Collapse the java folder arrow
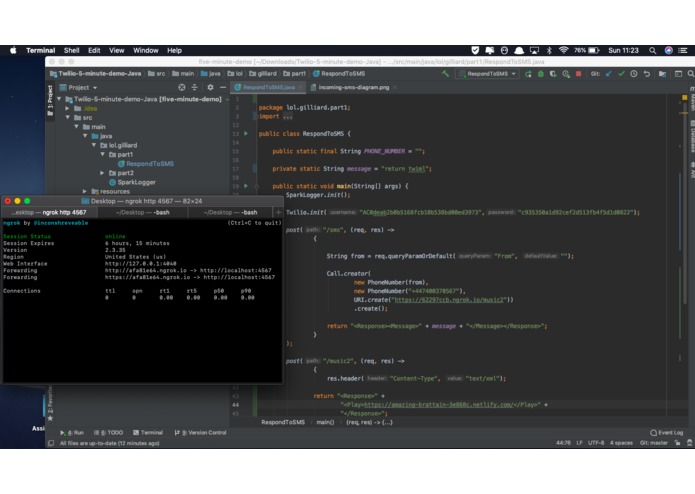Image resolution: width=695 pixels, height=494 pixels. (x=85, y=136)
